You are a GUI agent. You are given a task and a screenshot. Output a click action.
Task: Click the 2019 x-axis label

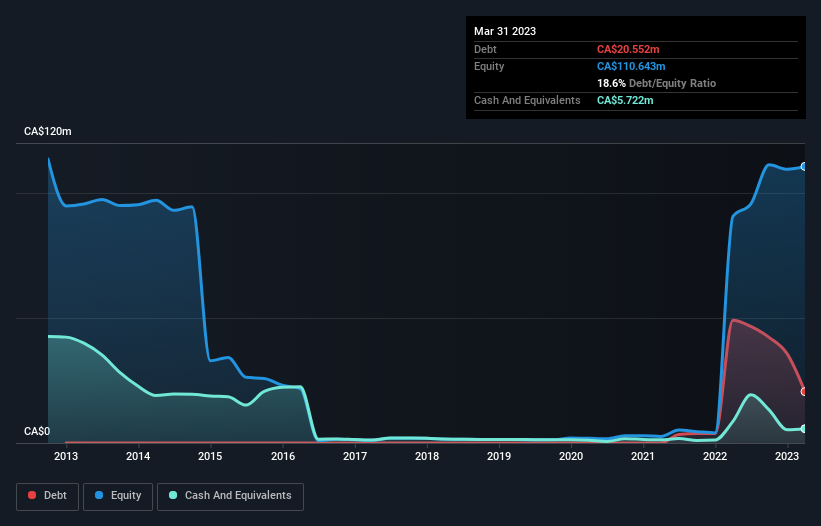point(499,456)
